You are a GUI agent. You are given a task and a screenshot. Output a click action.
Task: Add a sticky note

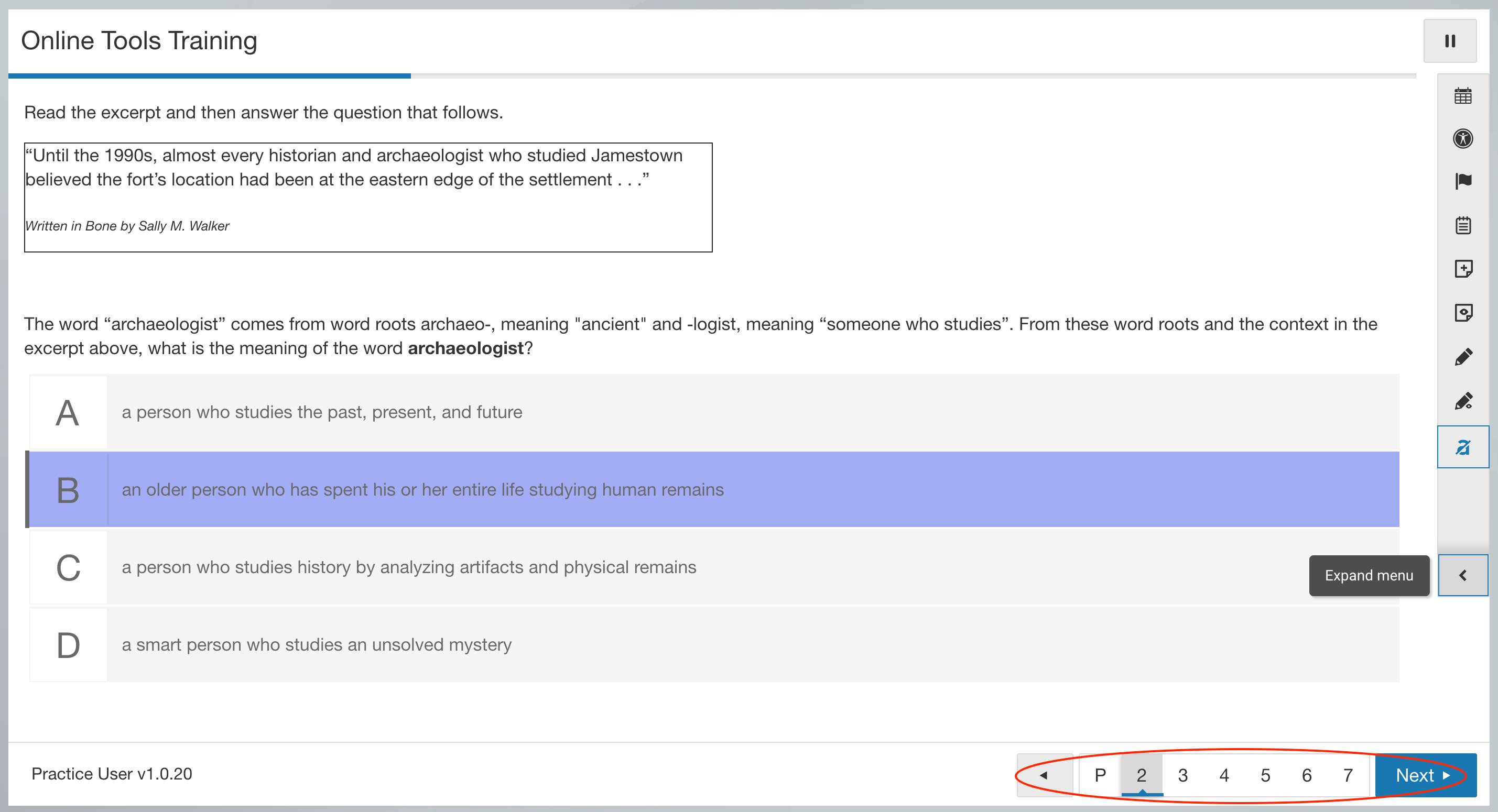point(1462,269)
